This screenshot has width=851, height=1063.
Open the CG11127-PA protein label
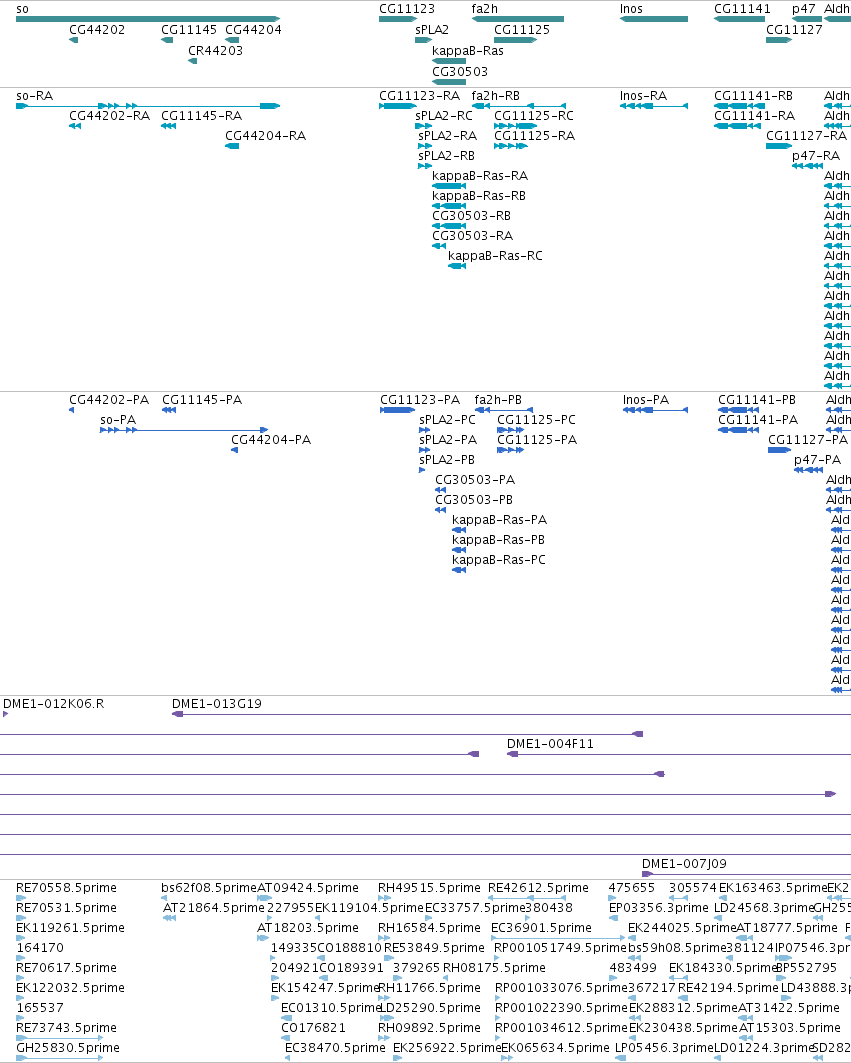(x=808, y=440)
